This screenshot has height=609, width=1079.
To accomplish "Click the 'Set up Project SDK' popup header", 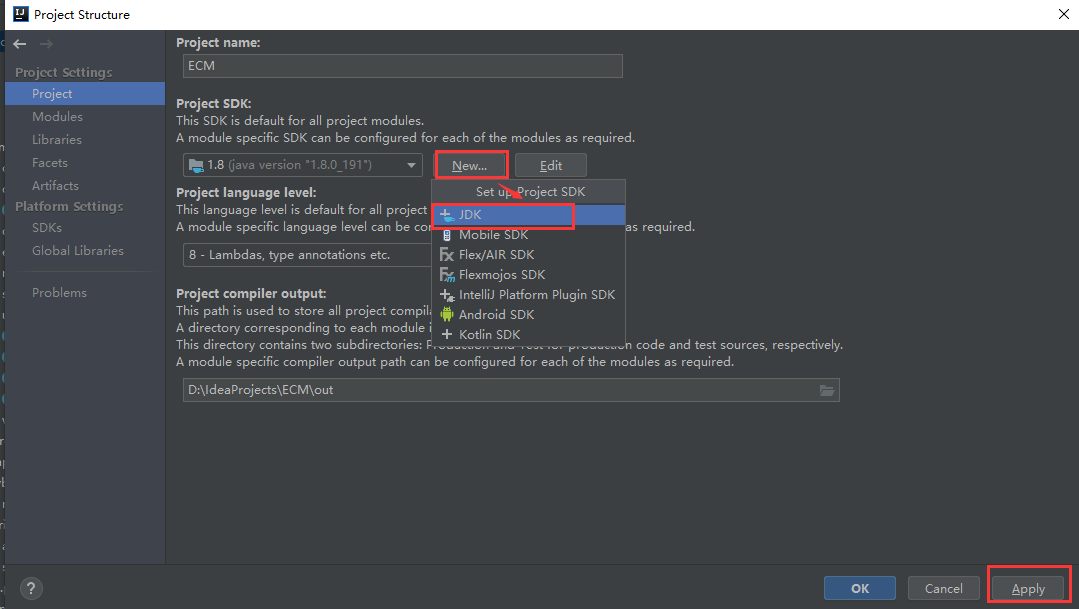I will [x=528, y=192].
